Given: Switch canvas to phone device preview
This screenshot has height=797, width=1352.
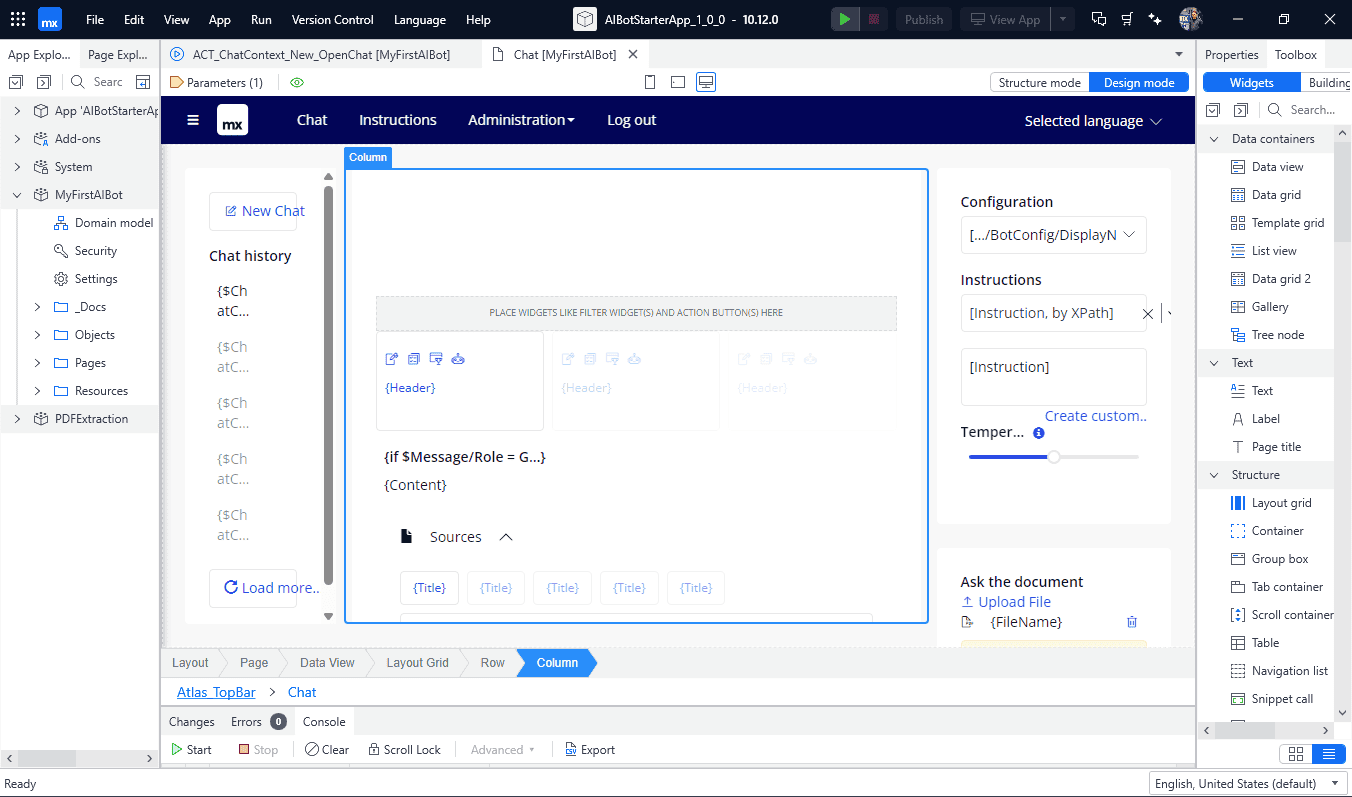Looking at the screenshot, I should (650, 82).
